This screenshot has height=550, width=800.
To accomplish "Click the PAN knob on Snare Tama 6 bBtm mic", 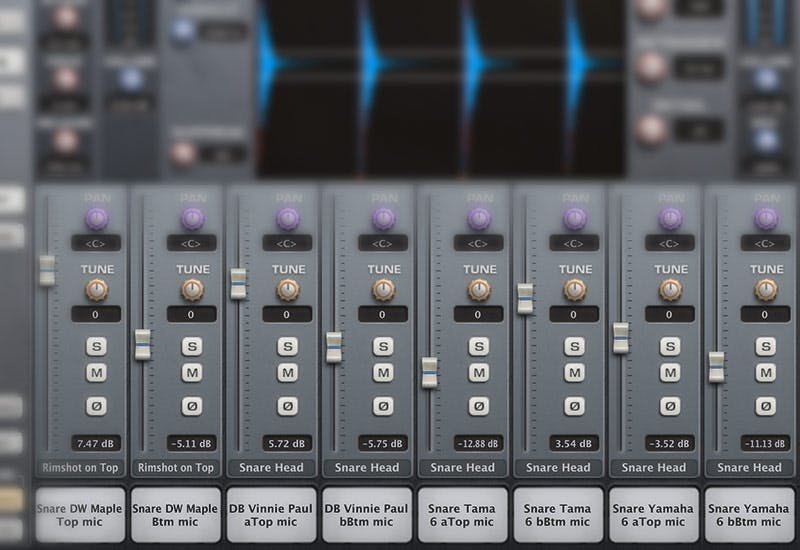I will [575, 218].
